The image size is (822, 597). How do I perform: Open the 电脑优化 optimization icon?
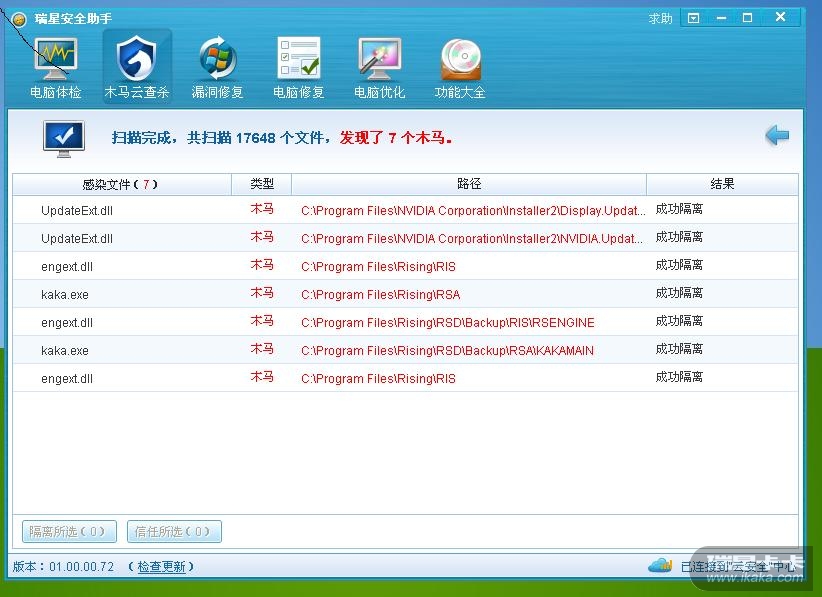(x=380, y=67)
